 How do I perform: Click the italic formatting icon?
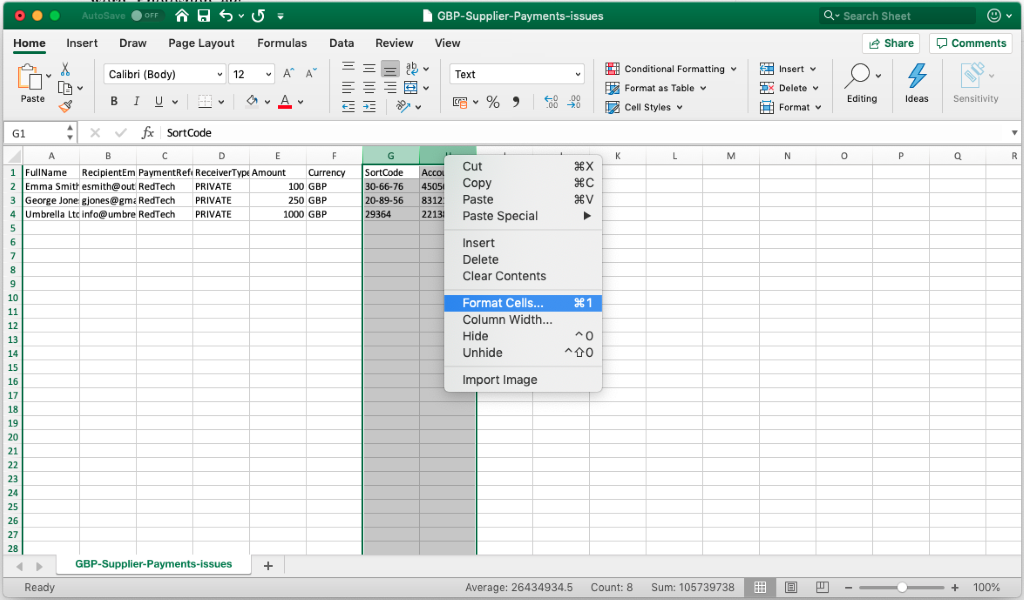137,101
